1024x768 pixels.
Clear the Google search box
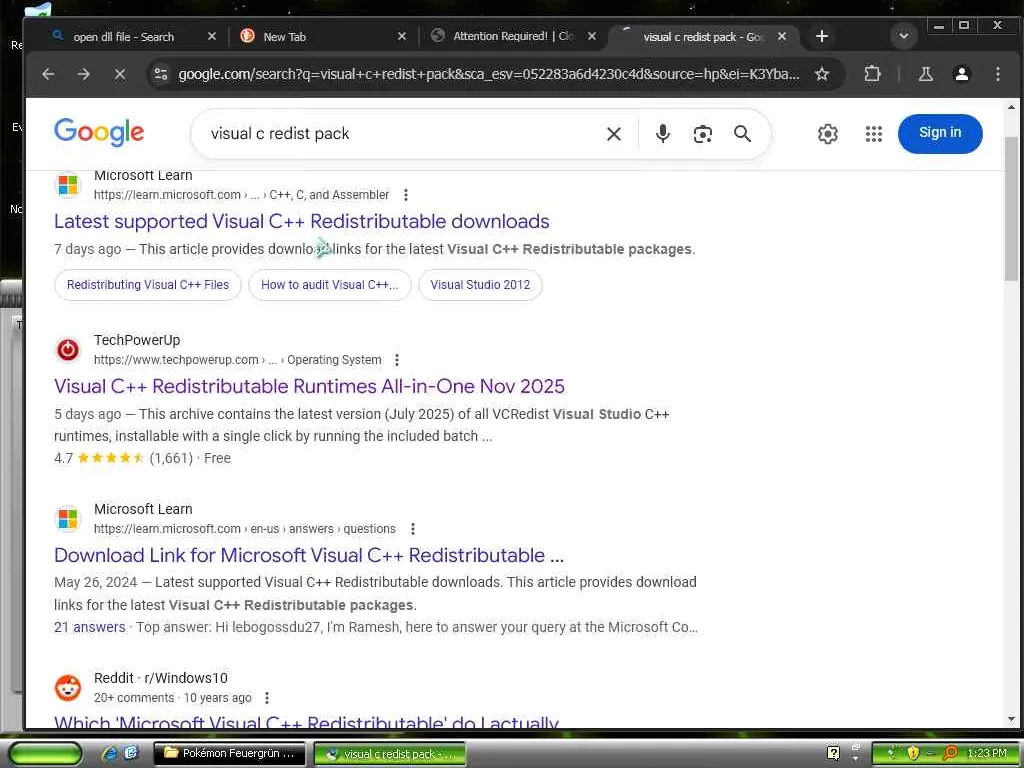tap(614, 134)
